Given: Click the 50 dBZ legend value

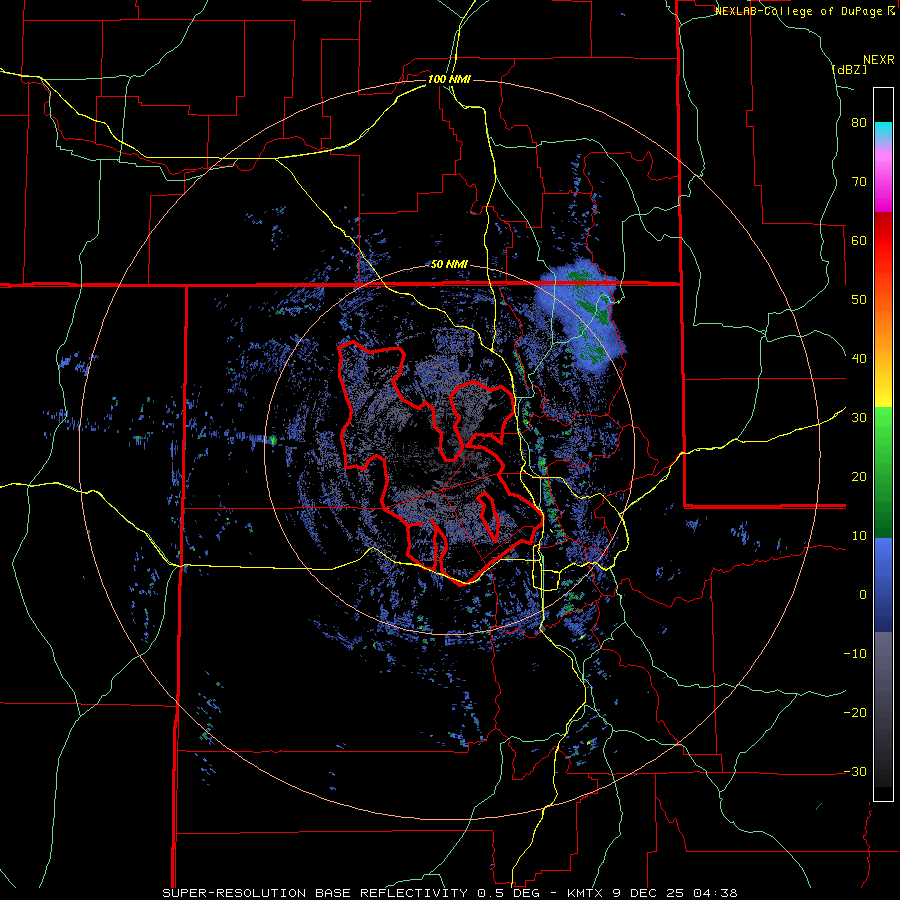Looking at the screenshot, I should (x=859, y=300).
